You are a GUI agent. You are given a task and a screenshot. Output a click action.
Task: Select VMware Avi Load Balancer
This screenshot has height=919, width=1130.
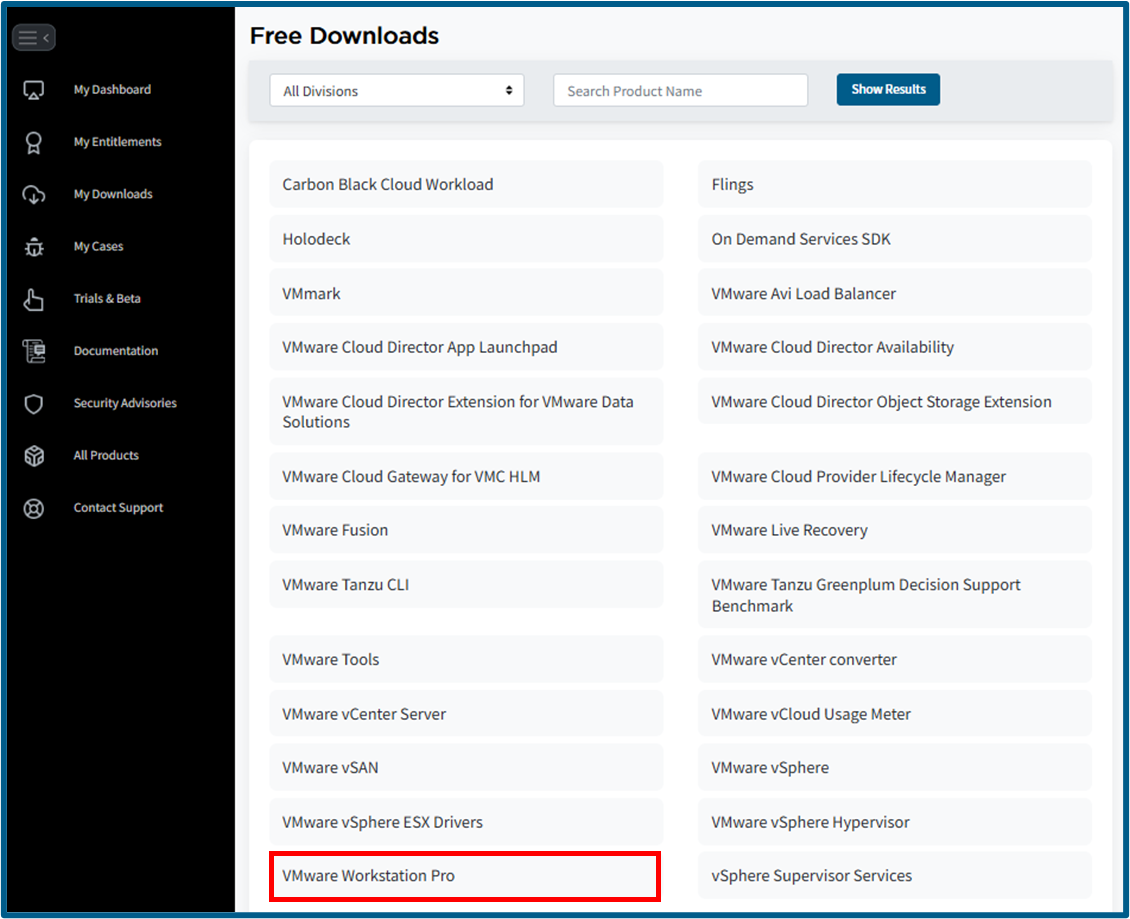[x=894, y=293]
